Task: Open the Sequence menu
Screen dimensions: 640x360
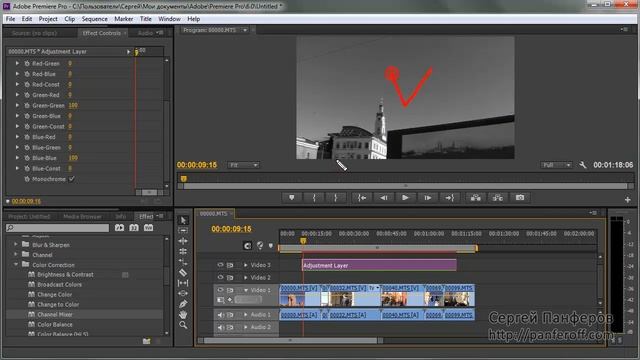Action: (x=94, y=19)
